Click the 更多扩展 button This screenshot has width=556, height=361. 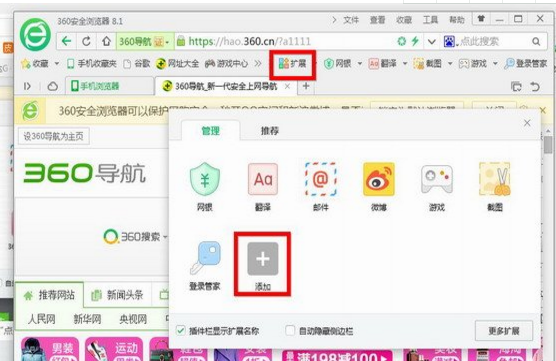coord(504,331)
